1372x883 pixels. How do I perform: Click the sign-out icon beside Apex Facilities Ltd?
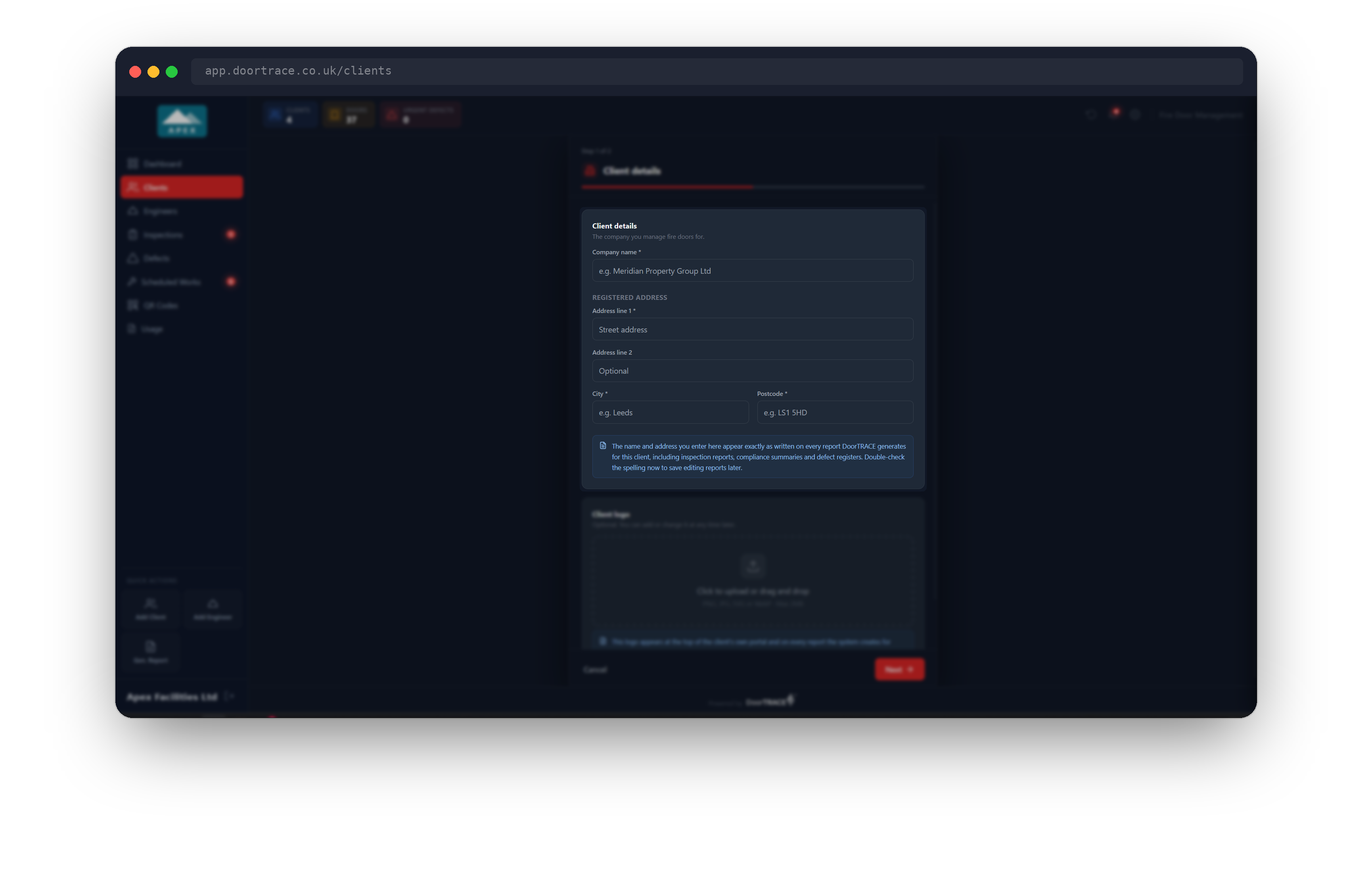[229, 697]
